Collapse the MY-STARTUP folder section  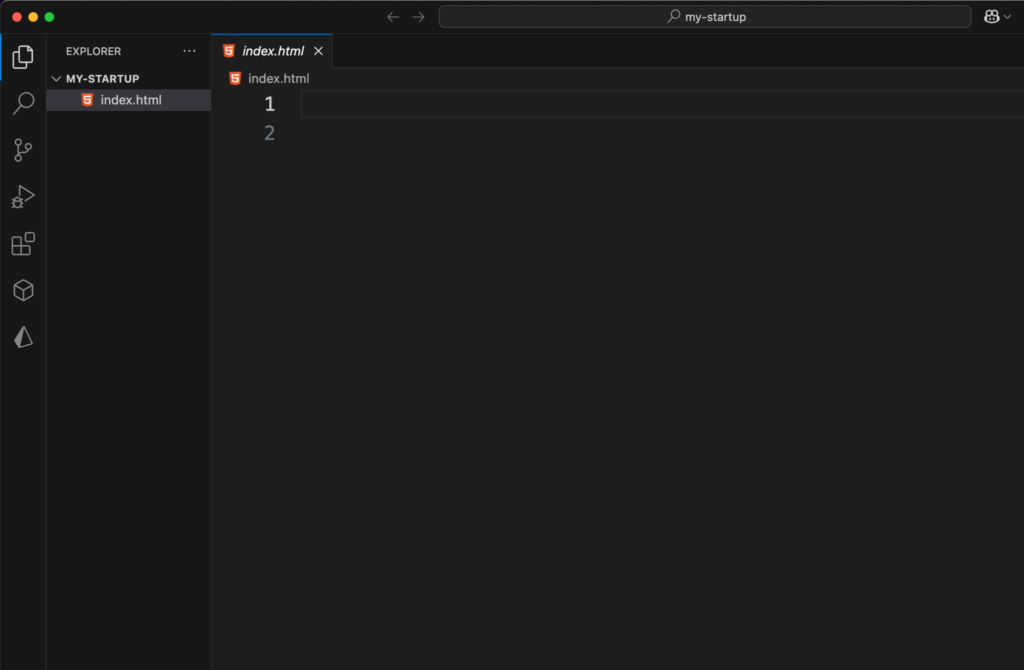pos(56,79)
